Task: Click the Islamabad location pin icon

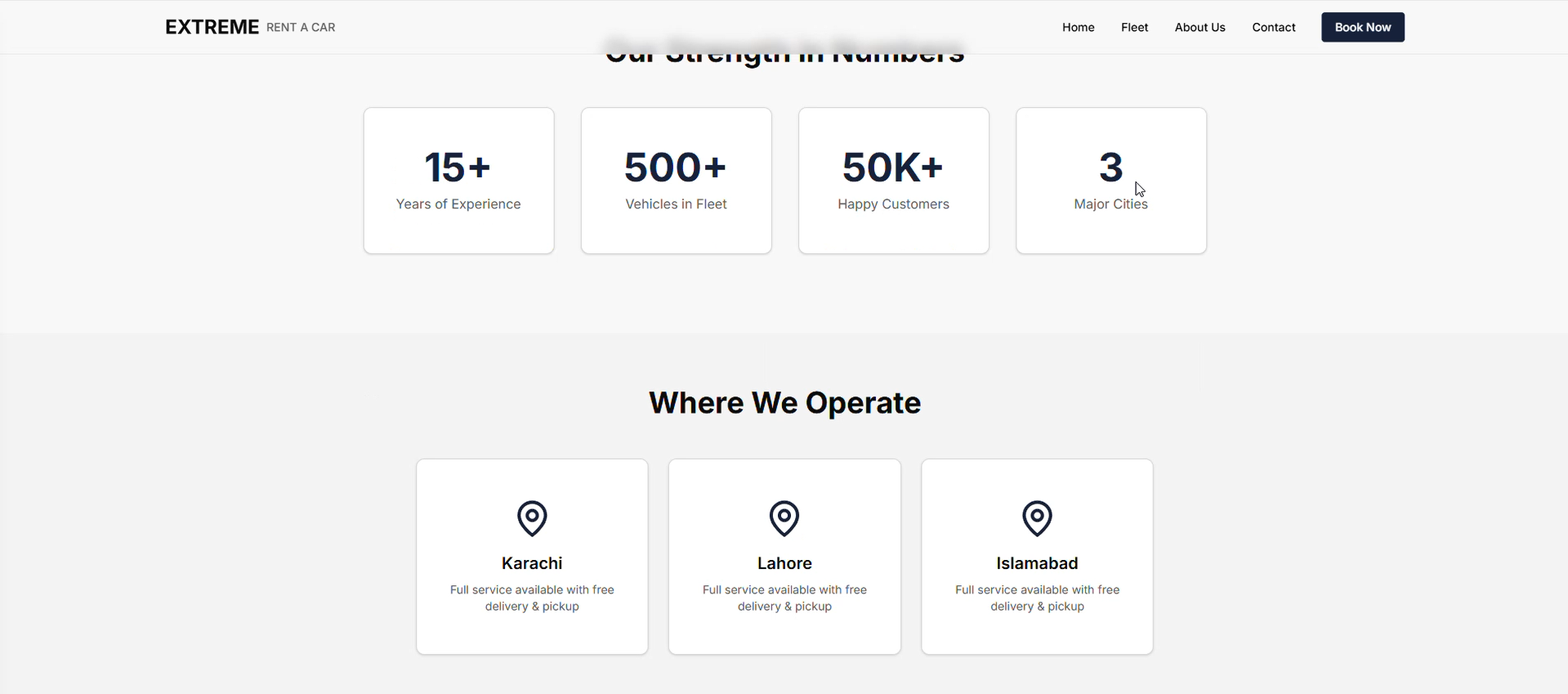Action: (1037, 518)
